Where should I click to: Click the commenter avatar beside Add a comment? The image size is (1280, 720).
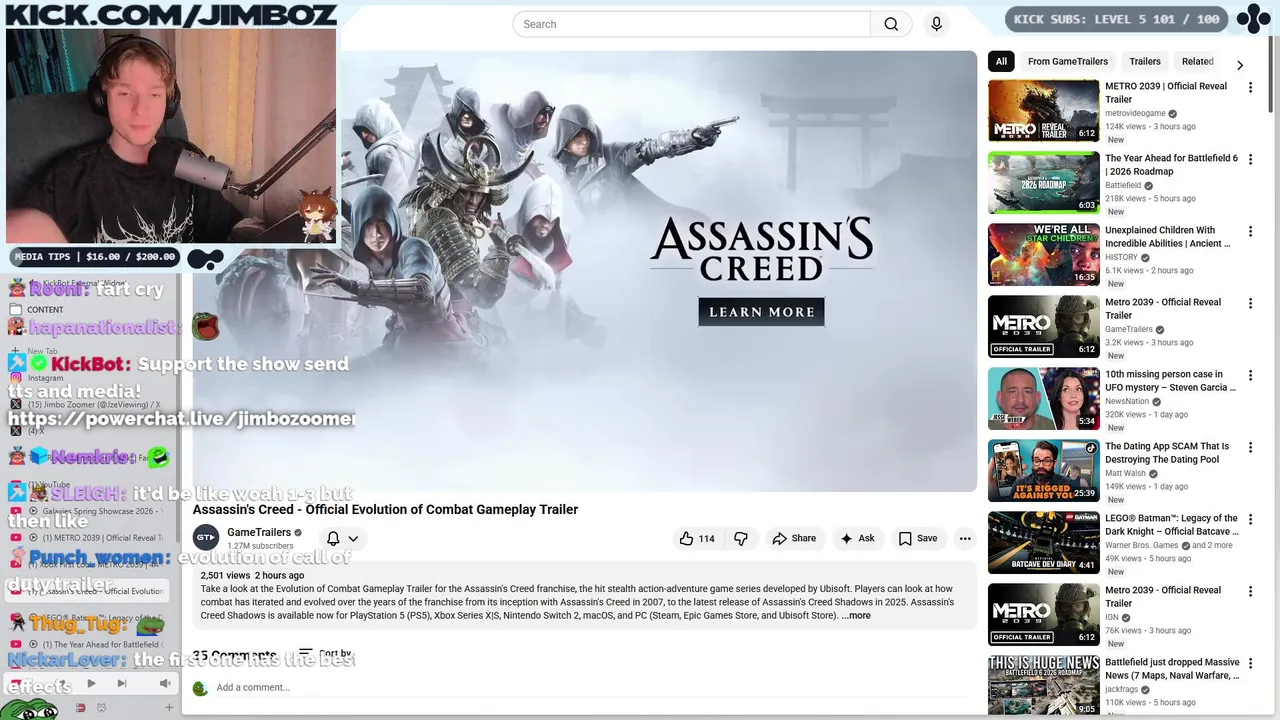click(200, 688)
